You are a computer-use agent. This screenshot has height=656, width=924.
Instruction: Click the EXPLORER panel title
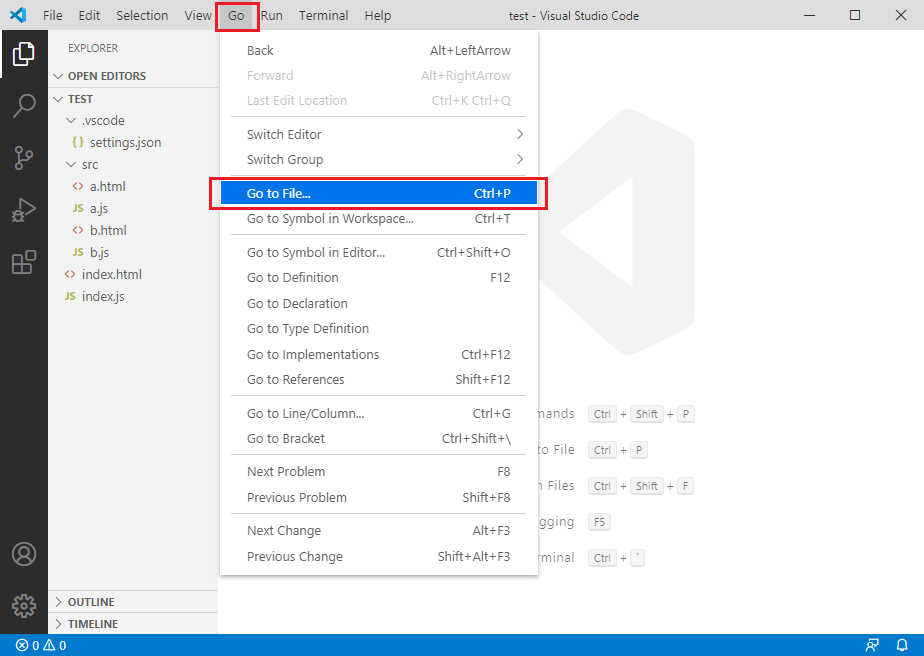pos(93,48)
